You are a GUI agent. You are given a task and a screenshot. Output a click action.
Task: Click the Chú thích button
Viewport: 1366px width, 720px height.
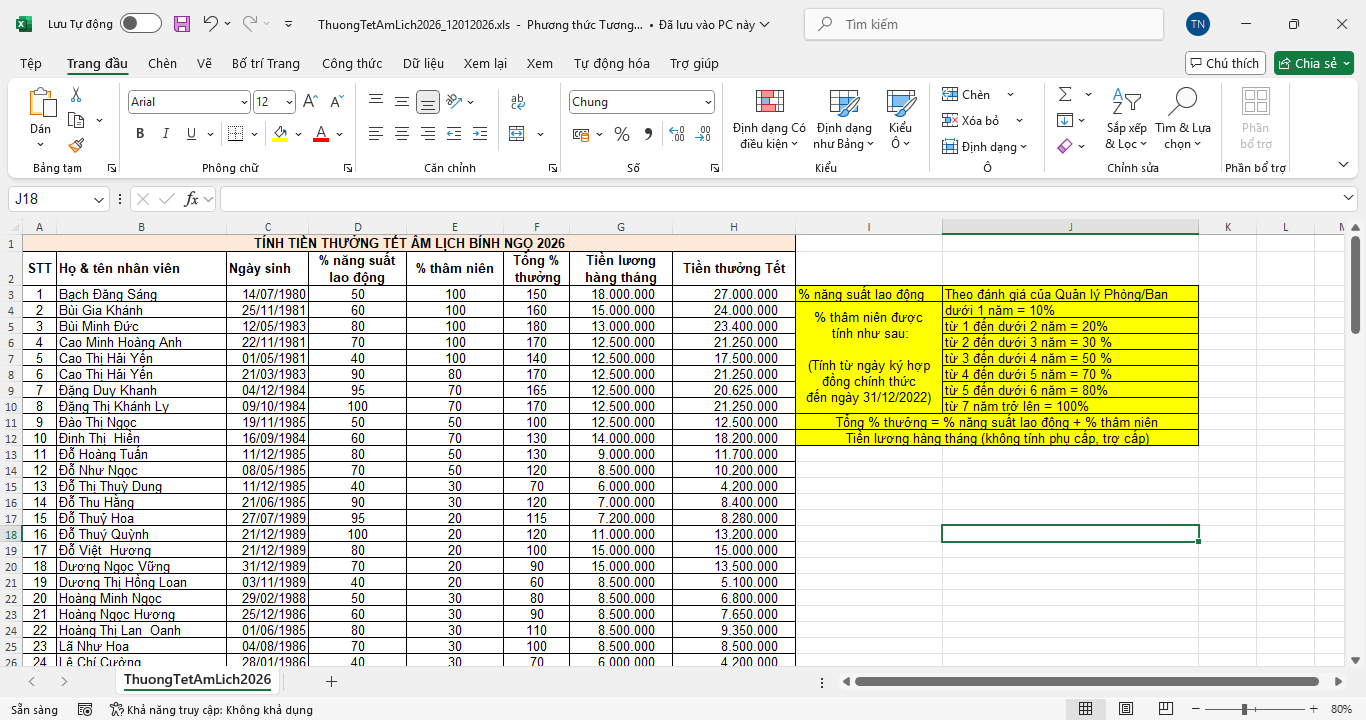[1225, 63]
